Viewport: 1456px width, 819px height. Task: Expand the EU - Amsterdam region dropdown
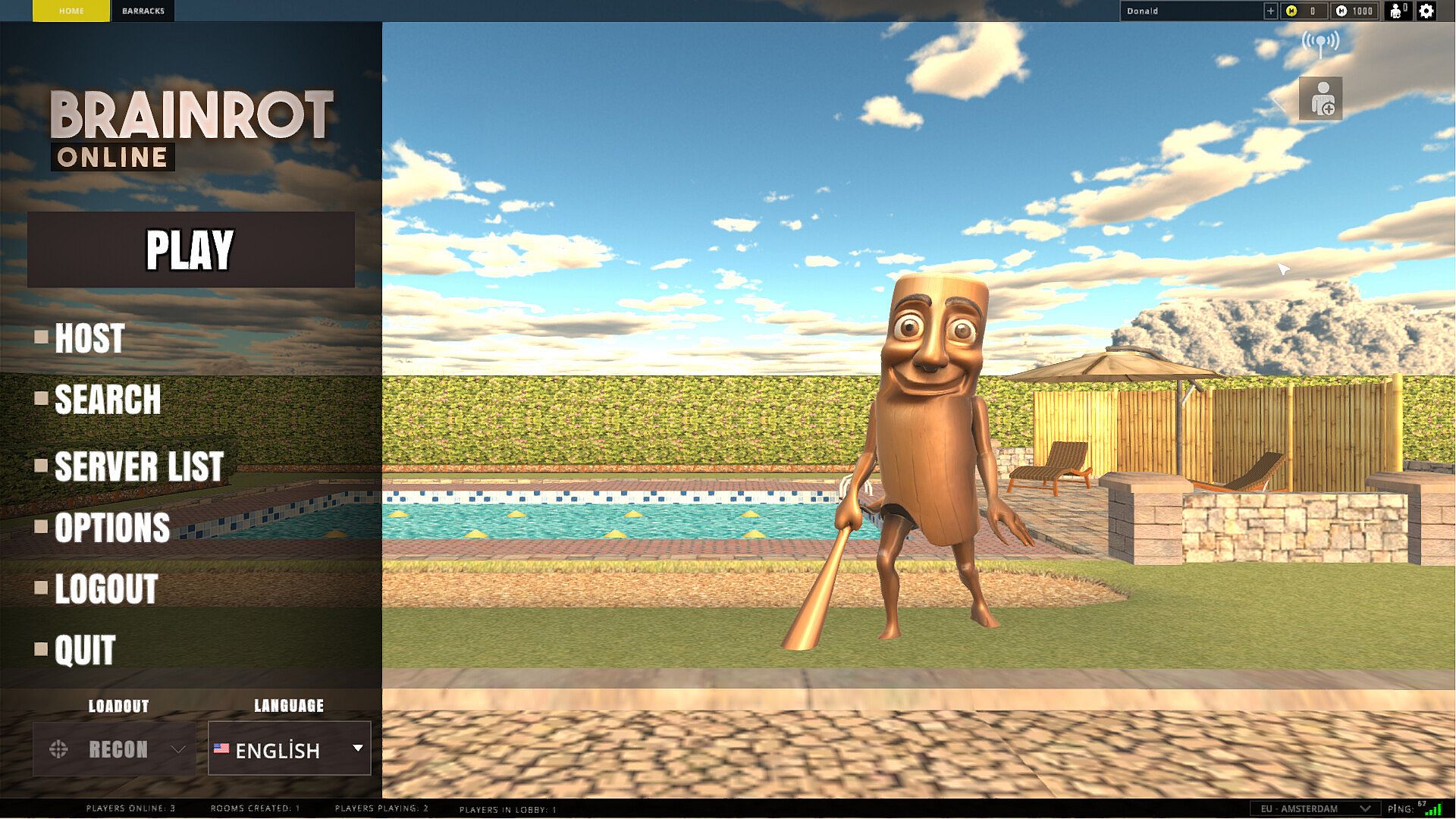[1315, 808]
